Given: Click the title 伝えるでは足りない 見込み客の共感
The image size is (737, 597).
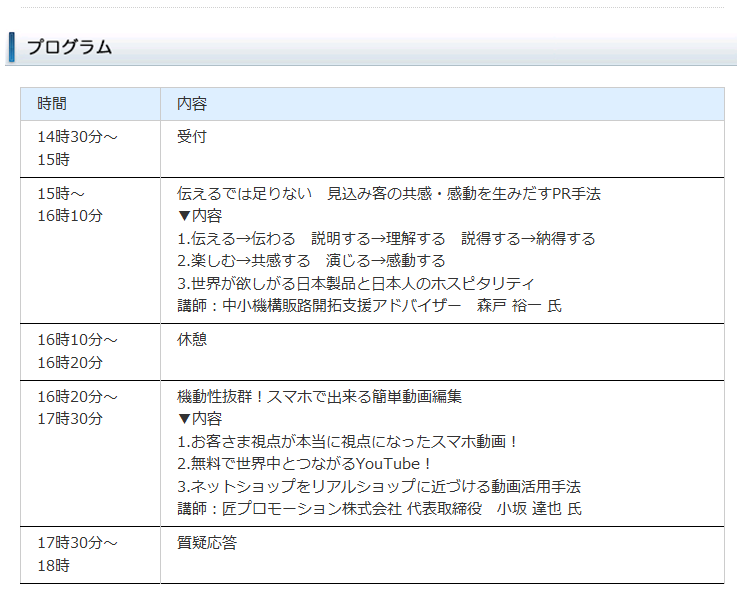Looking at the screenshot, I should pos(389,193).
